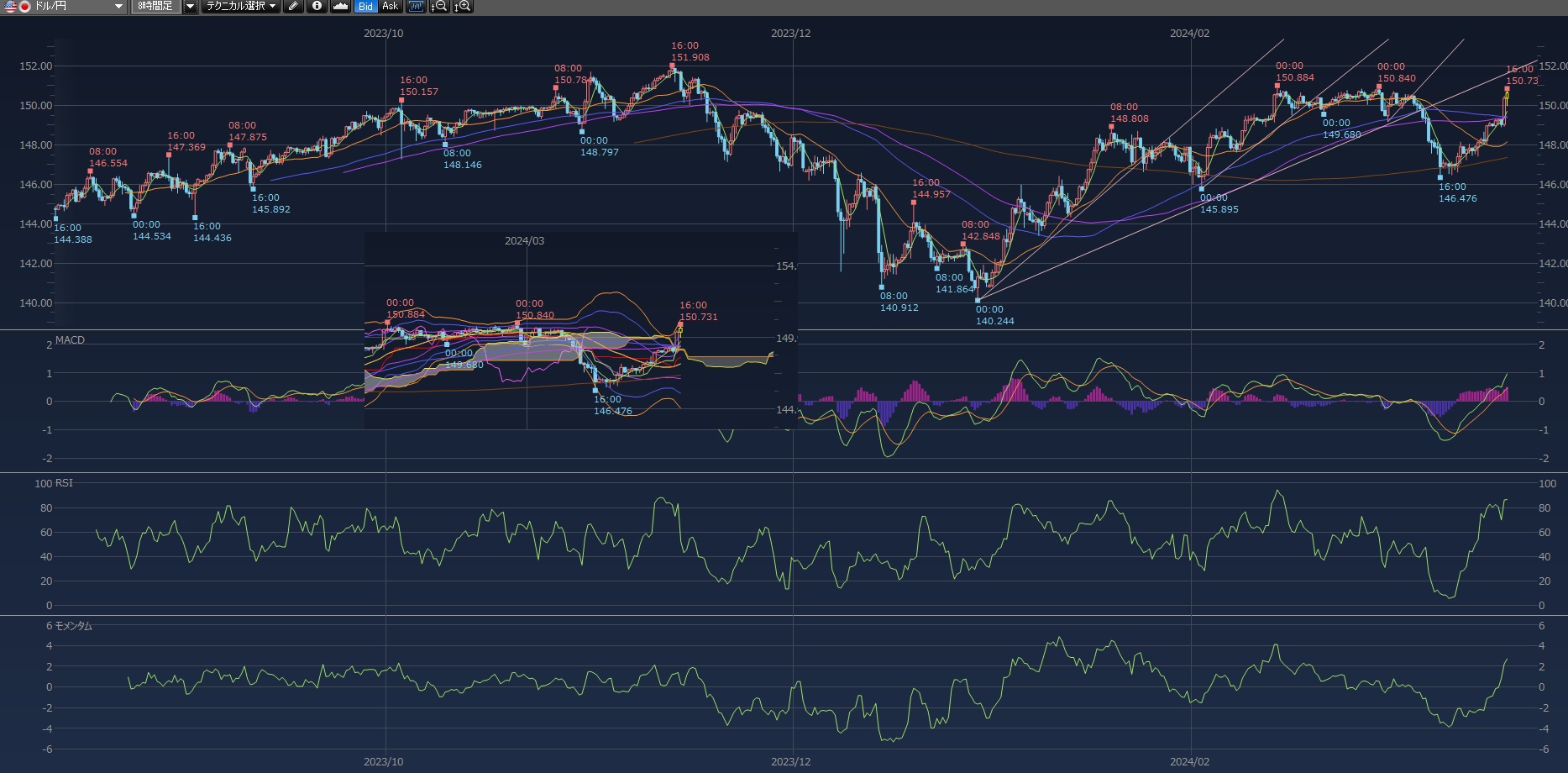This screenshot has width=1568, height=773.
Task: Click the モメンタム panel label
Action: click(73, 626)
